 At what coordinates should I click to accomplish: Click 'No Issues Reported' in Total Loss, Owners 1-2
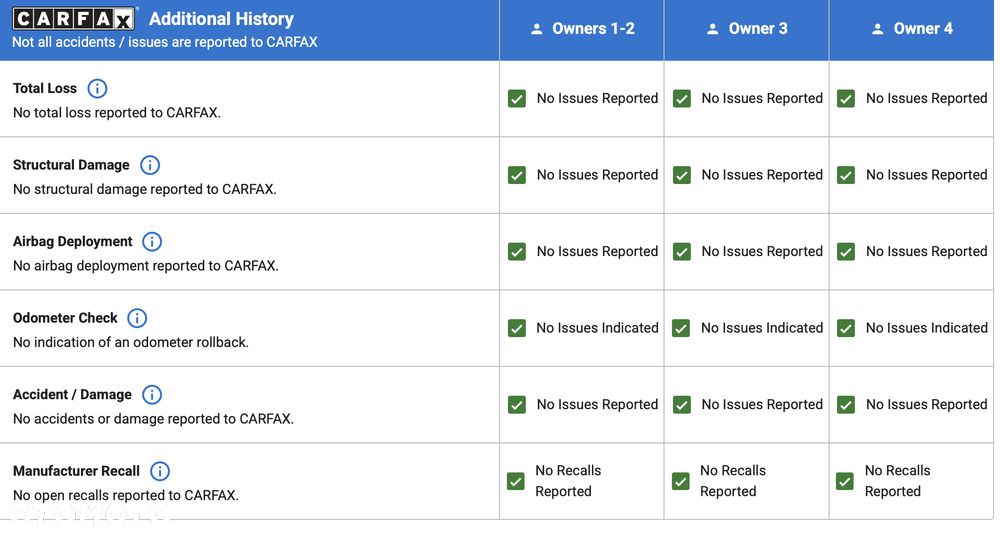[597, 99]
